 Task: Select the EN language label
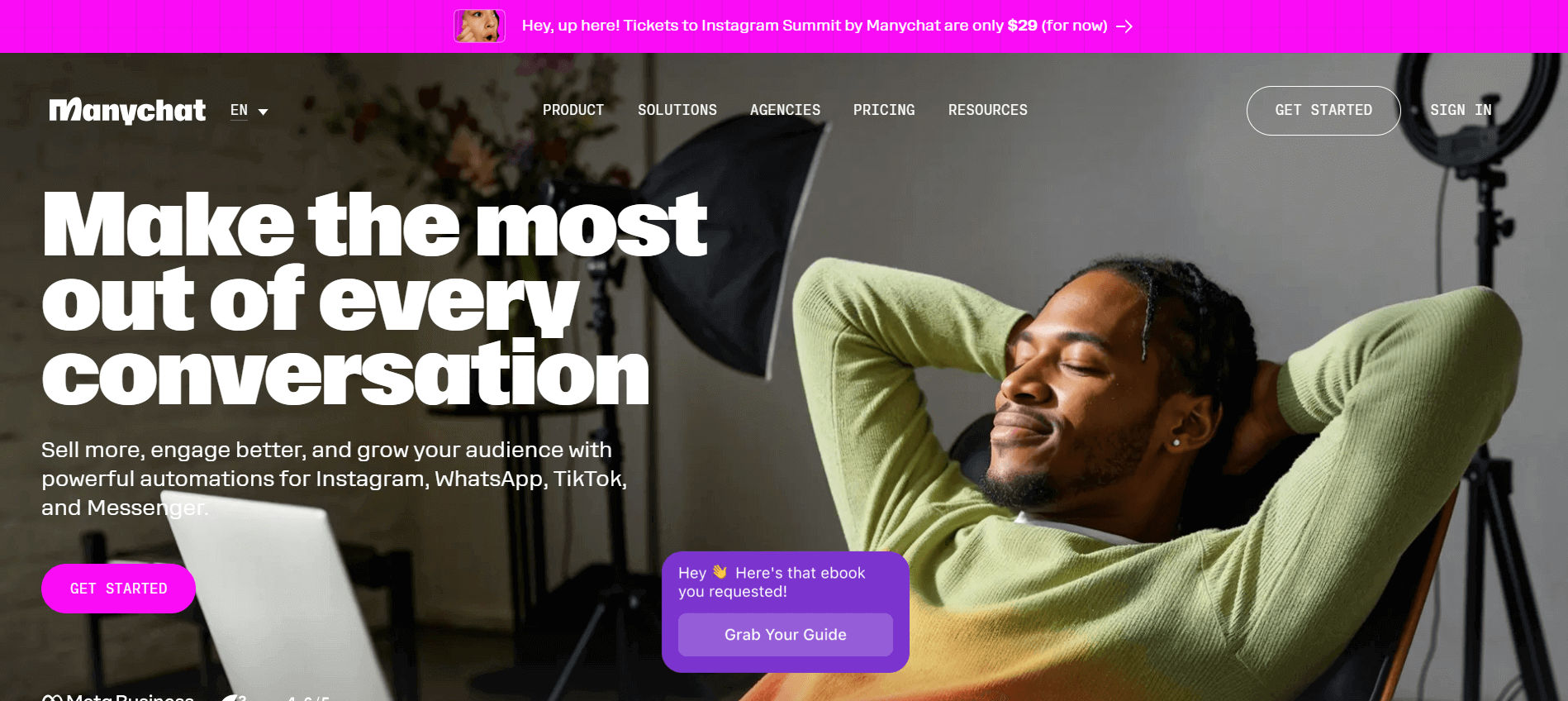(239, 110)
